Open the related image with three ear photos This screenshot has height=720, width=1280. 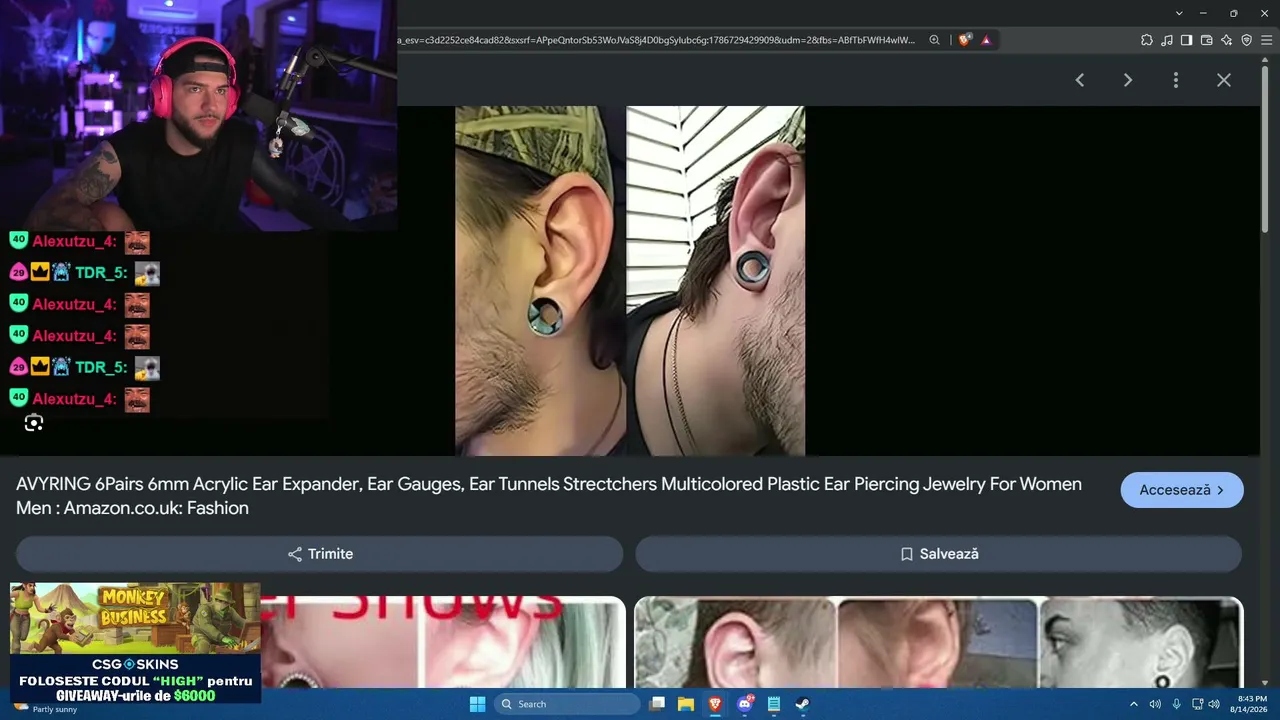tap(939, 642)
